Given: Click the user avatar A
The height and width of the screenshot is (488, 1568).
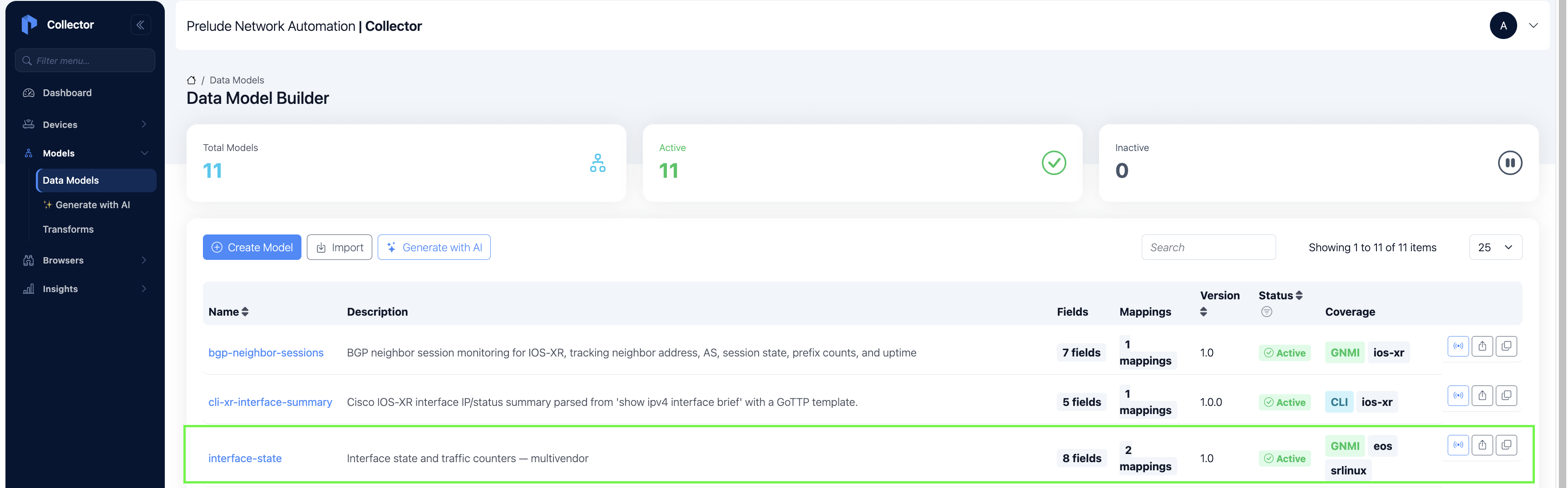Looking at the screenshot, I should (1503, 25).
